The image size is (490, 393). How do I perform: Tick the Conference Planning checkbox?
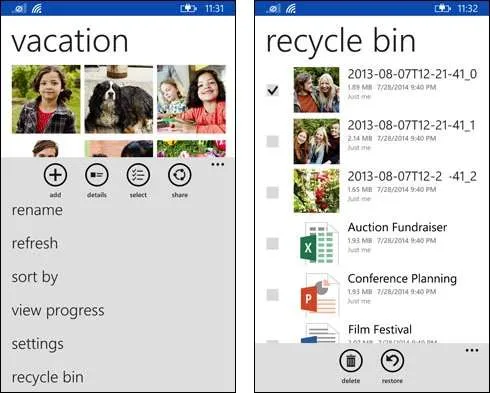[x=273, y=295]
